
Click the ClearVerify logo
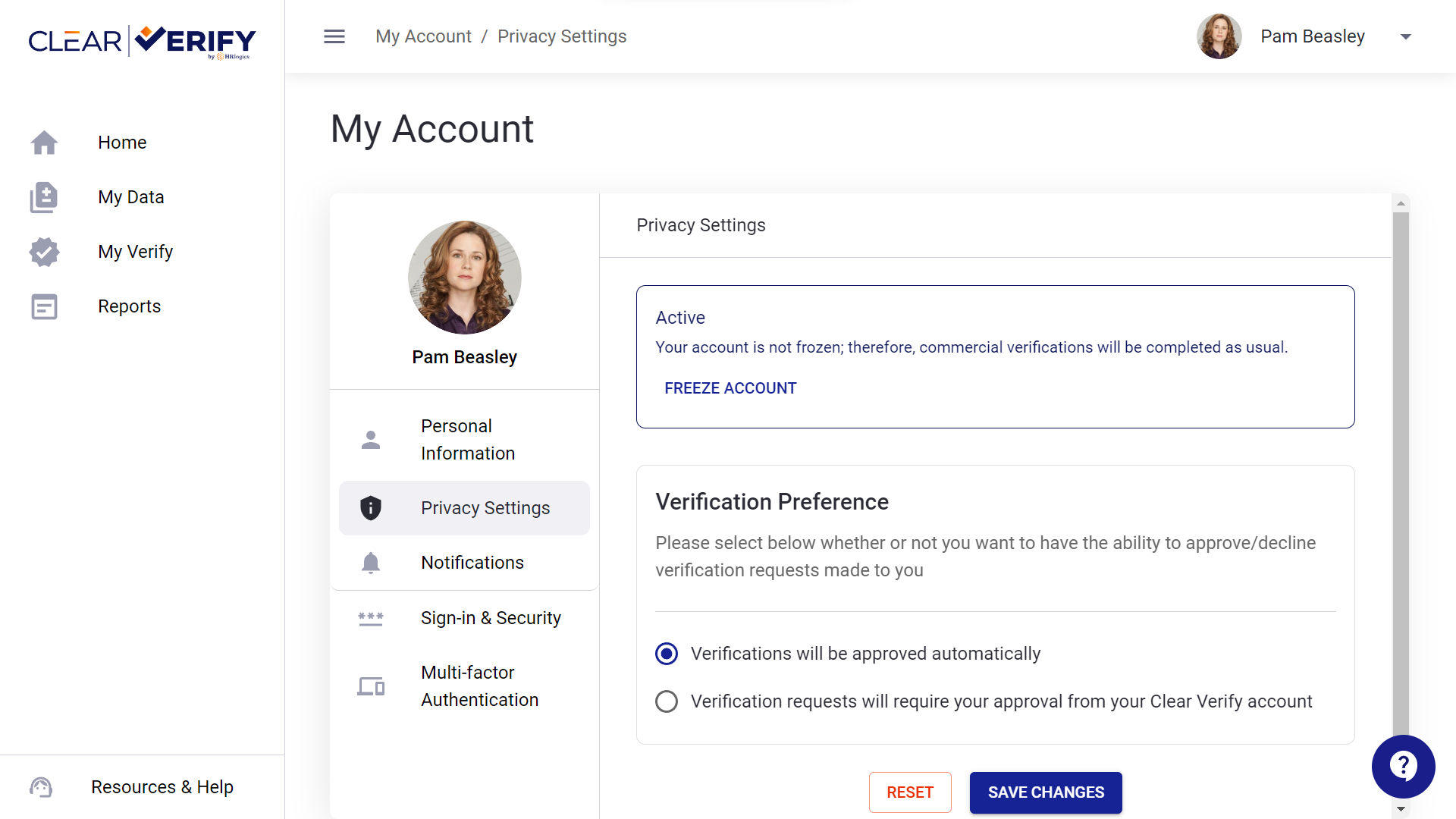142,42
